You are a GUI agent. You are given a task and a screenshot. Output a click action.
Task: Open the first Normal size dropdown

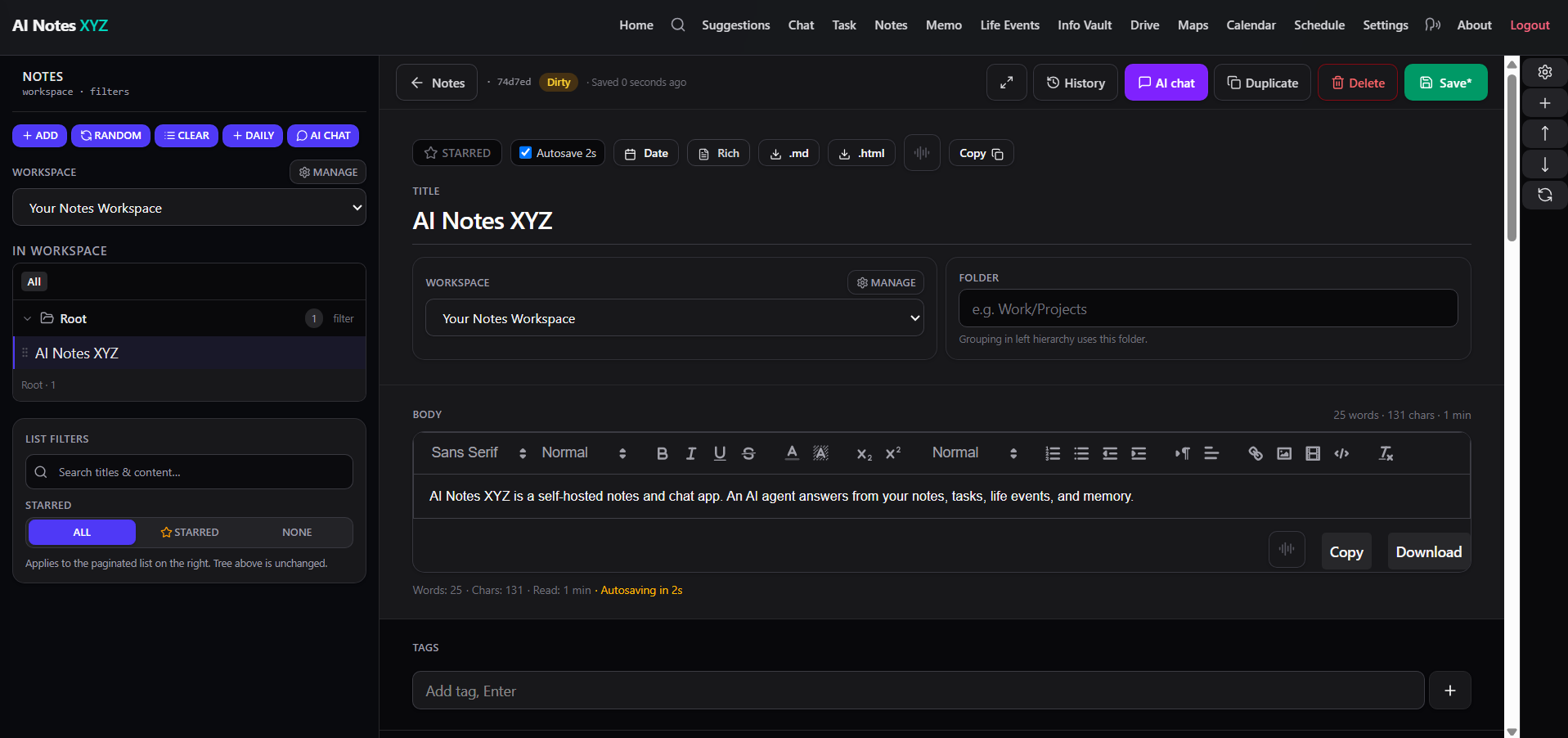[584, 453]
